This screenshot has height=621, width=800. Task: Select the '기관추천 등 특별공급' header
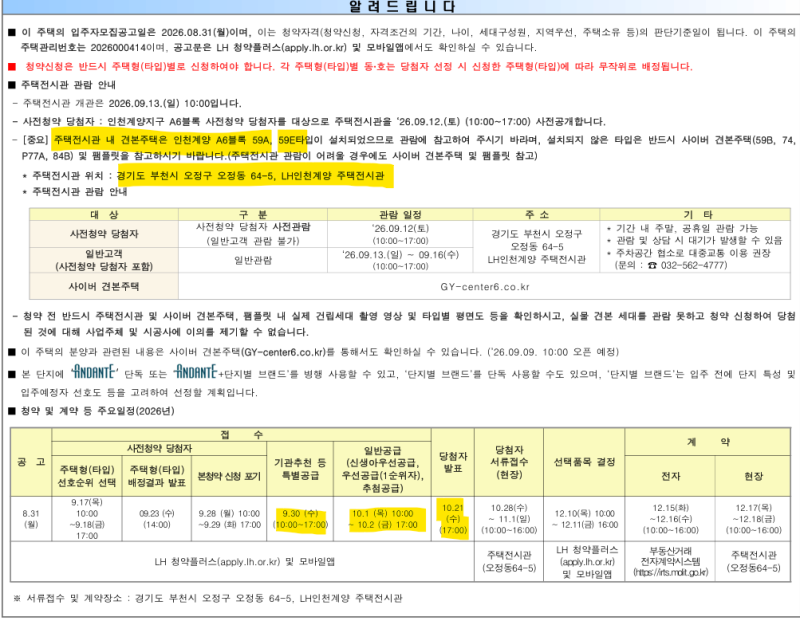pyautogui.click(x=300, y=469)
